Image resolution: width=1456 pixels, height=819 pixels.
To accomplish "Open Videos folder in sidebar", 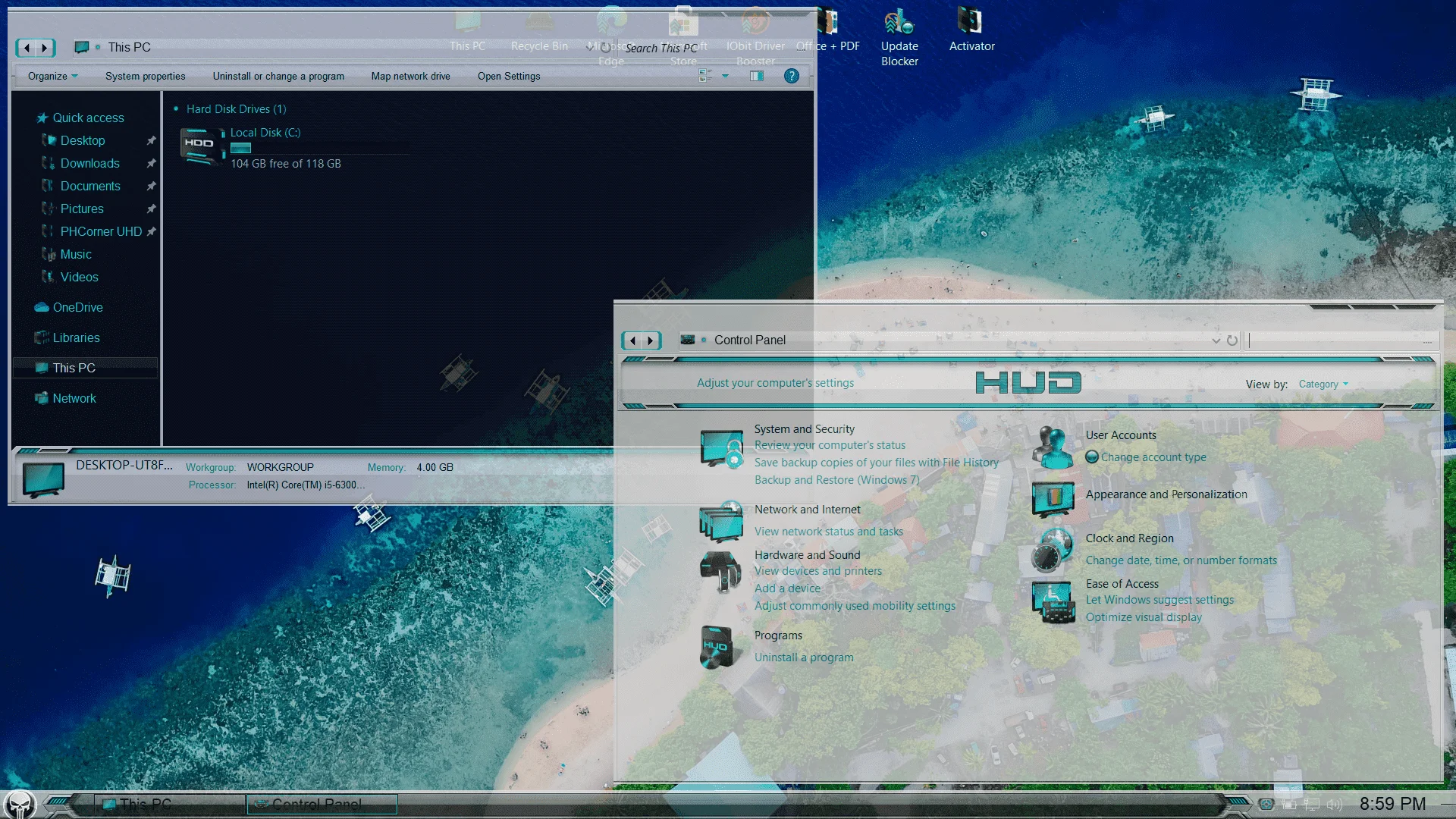I will [x=79, y=277].
